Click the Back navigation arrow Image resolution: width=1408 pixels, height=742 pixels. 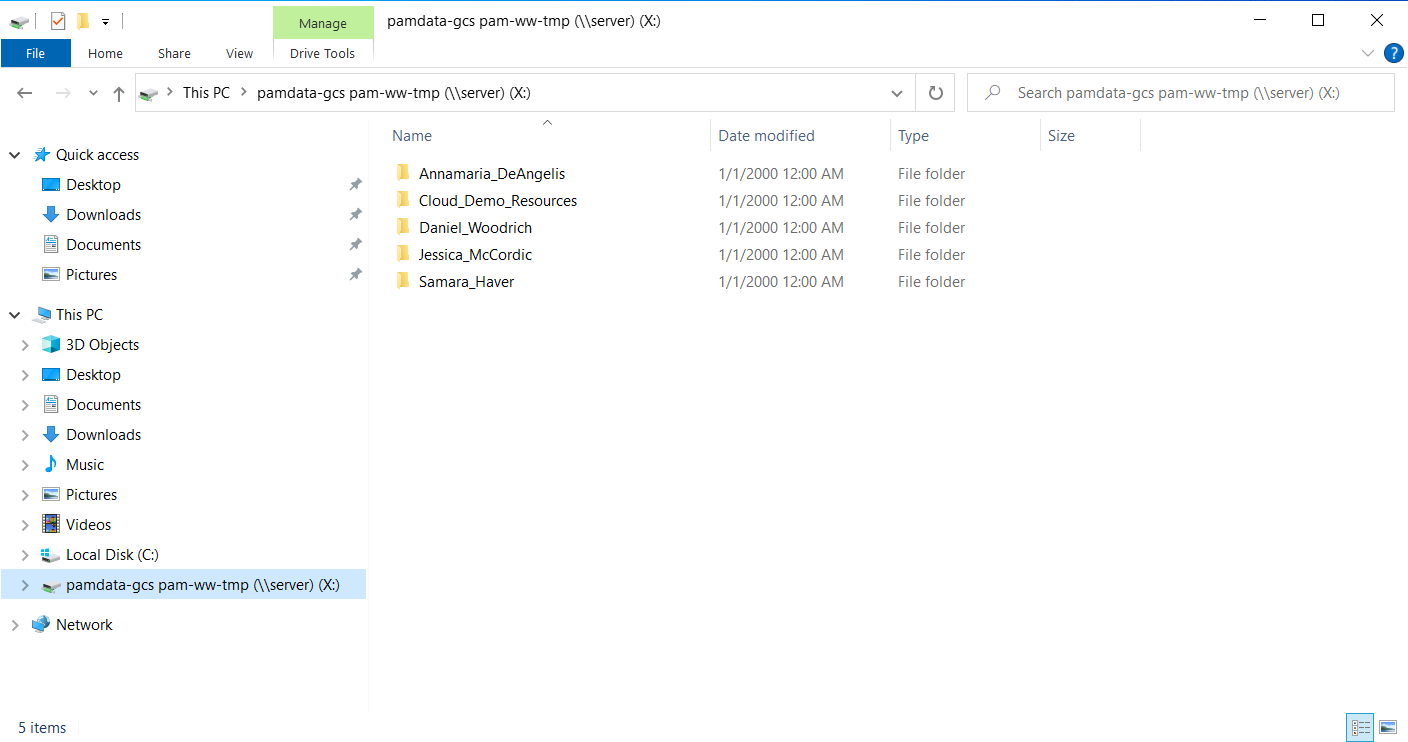point(25,93)
